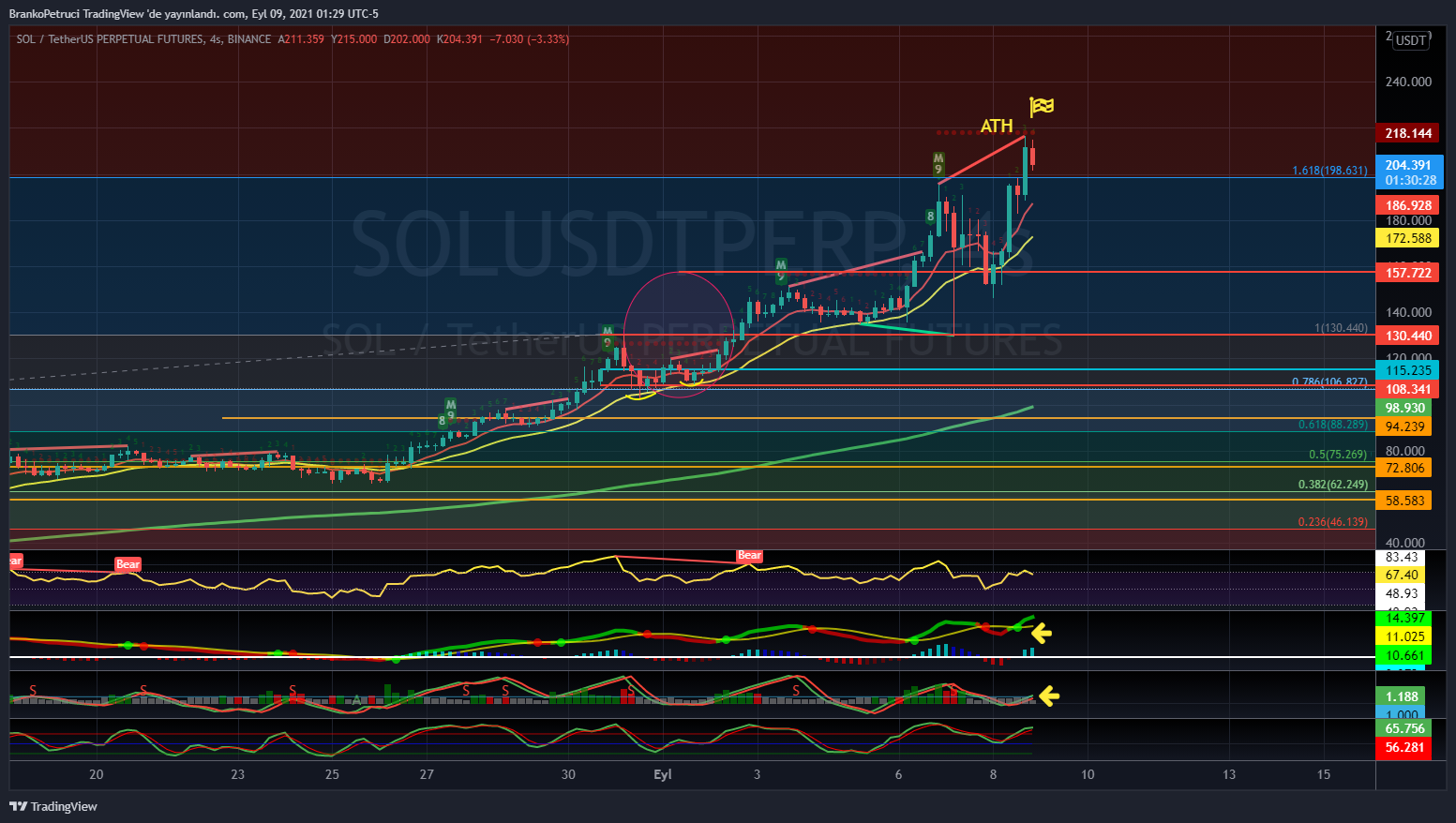
Task: Select the ATH text annotation
Action: point(997,126)
